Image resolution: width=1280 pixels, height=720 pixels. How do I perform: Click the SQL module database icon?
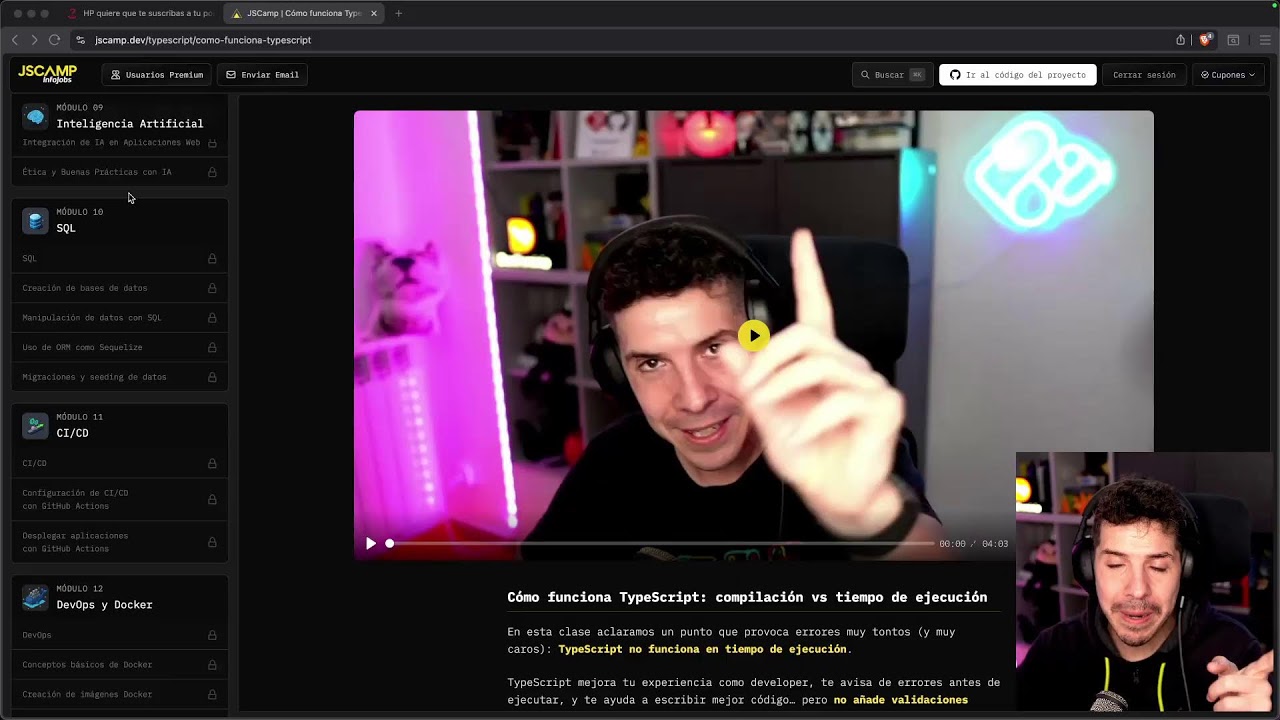(35, 221)
